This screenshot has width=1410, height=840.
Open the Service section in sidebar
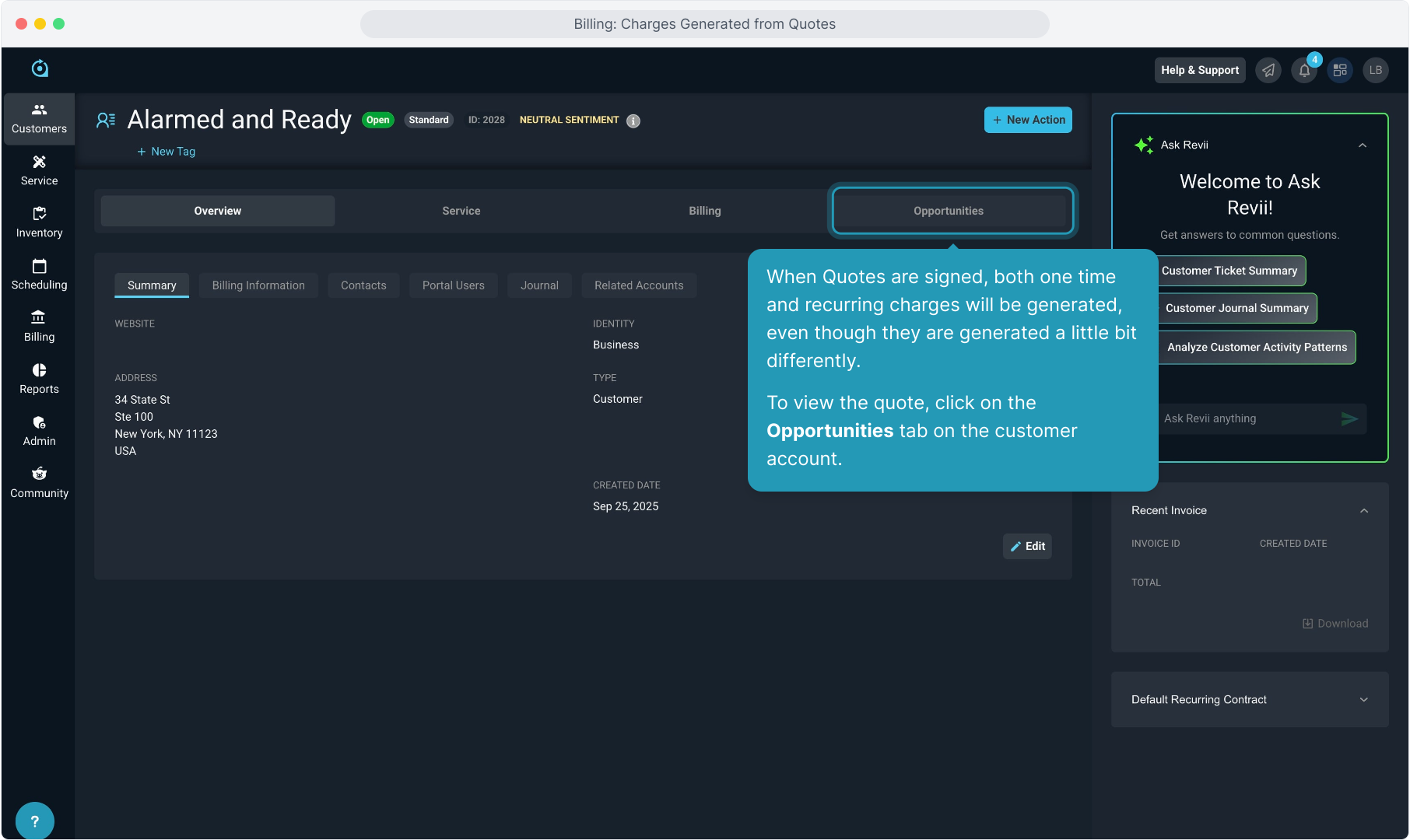tap(39, 170)
